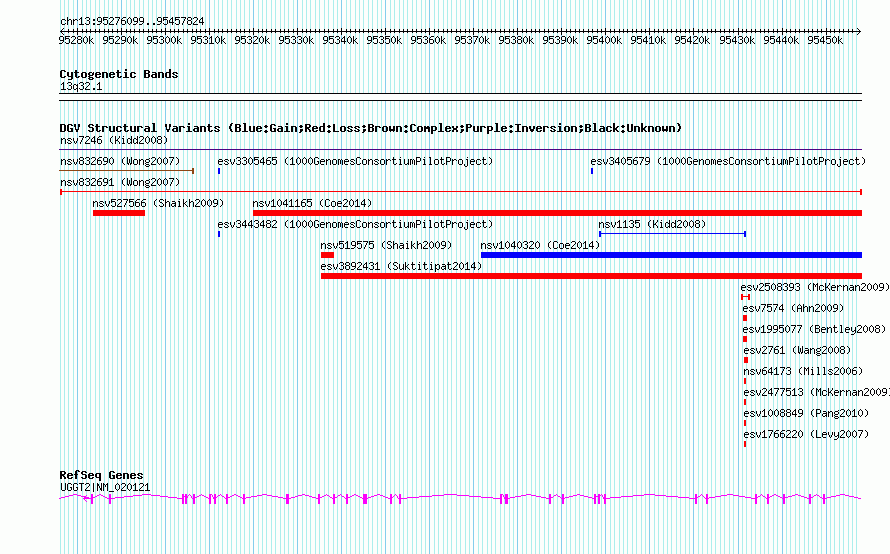Click the 95350k ruler position
890x554 pixels.
coord(384,40)
